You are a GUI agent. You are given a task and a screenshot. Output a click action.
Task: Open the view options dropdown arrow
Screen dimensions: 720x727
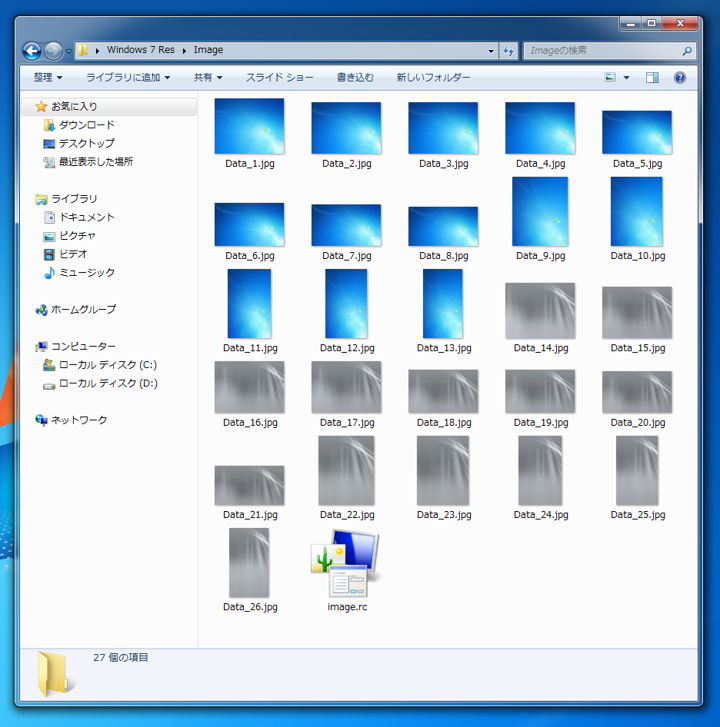coord(626,77)
